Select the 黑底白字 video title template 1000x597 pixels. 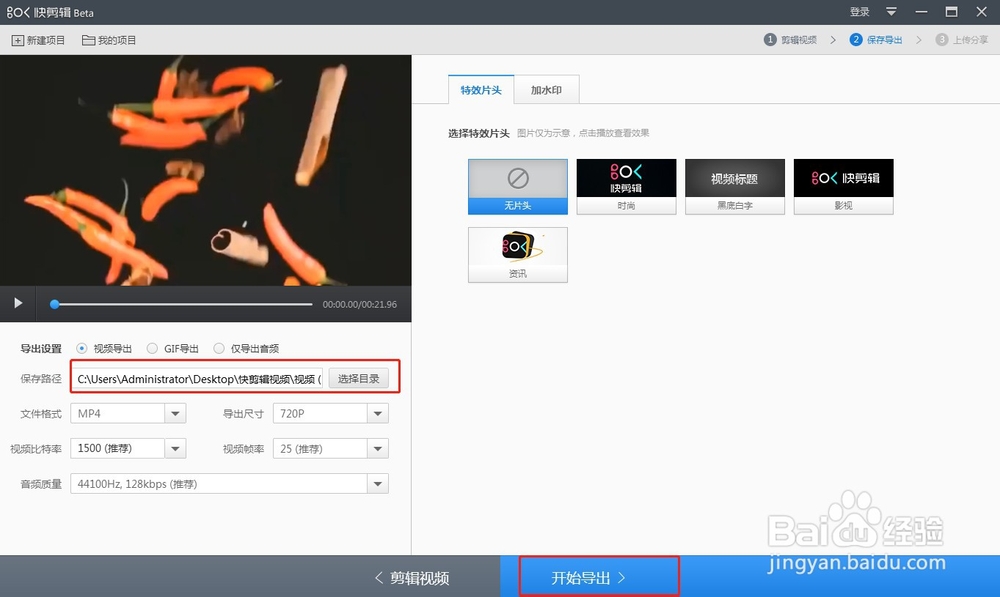[x=735, y=186]
